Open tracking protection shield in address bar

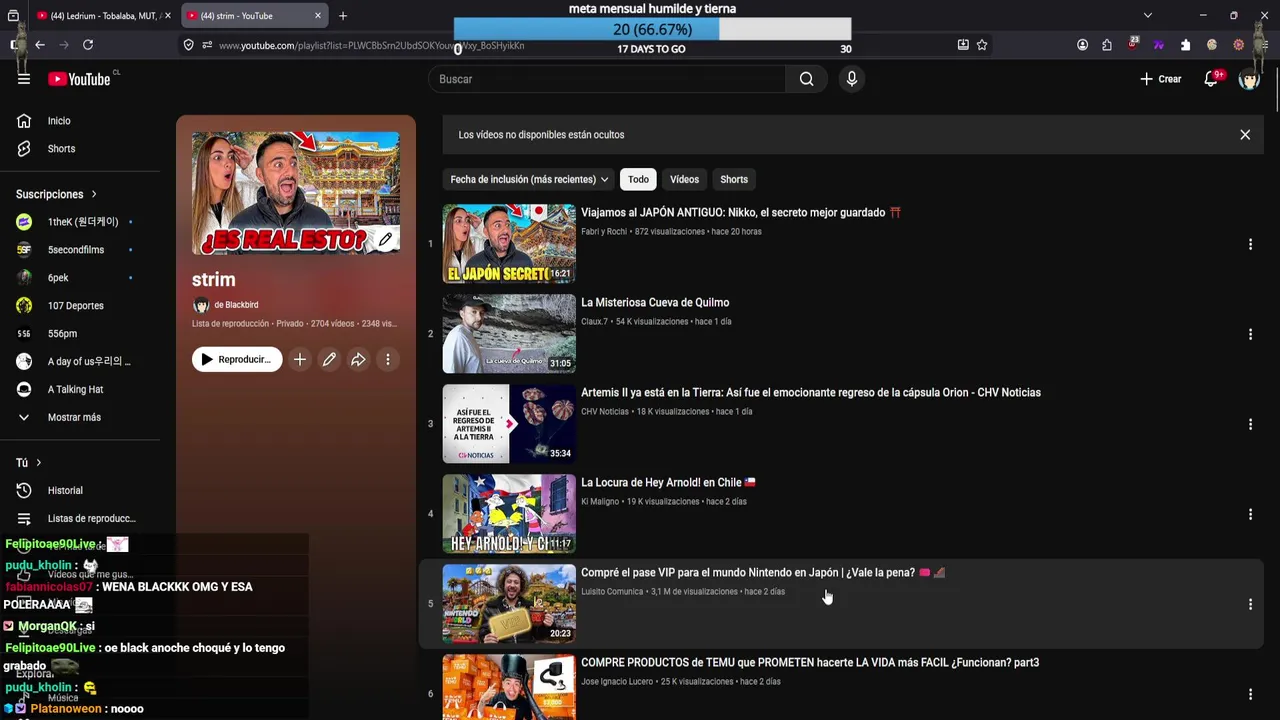point(188,45)
